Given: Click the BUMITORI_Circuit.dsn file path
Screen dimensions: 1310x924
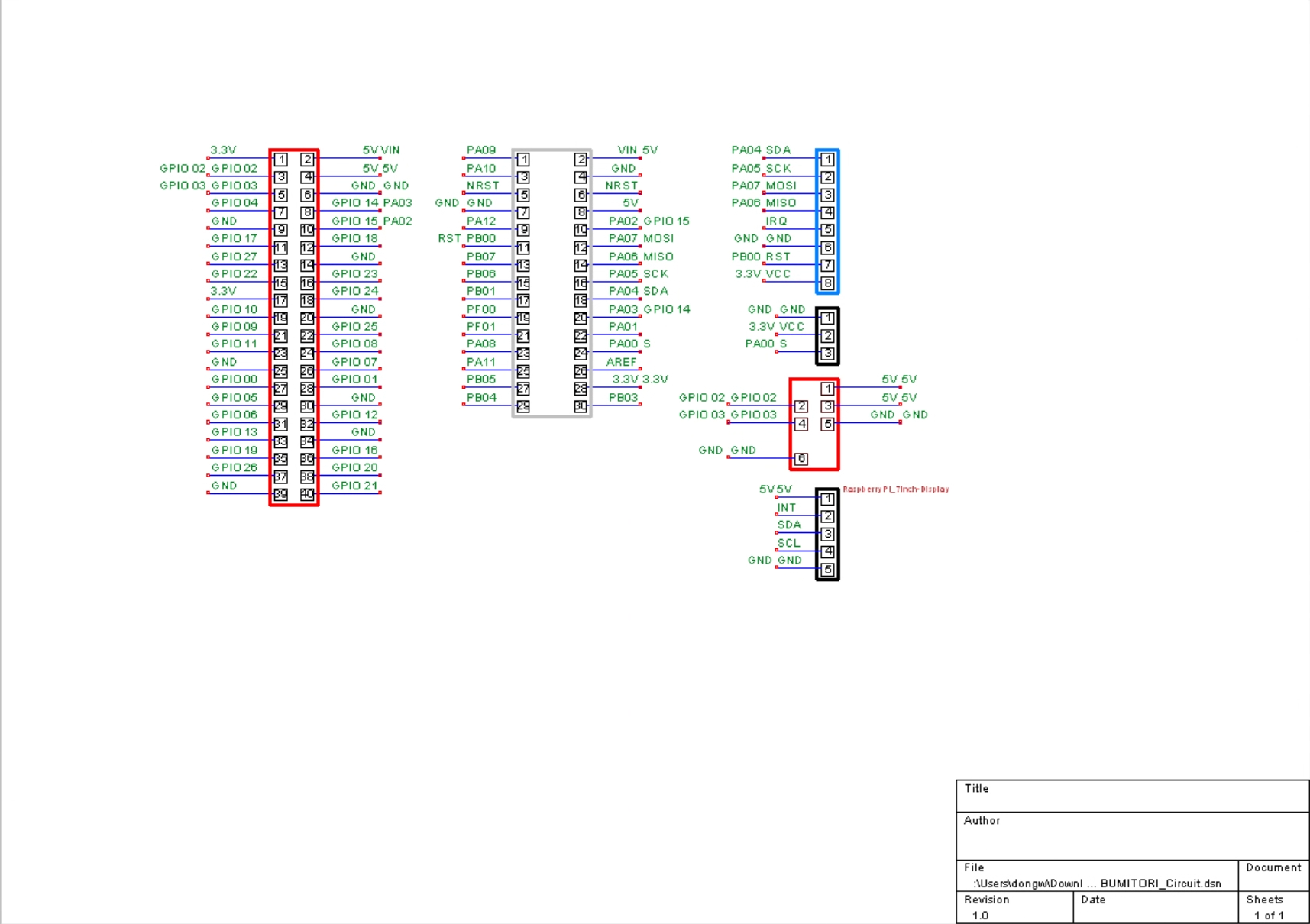Looking at the screenshot, I should tap(1098, 884).
